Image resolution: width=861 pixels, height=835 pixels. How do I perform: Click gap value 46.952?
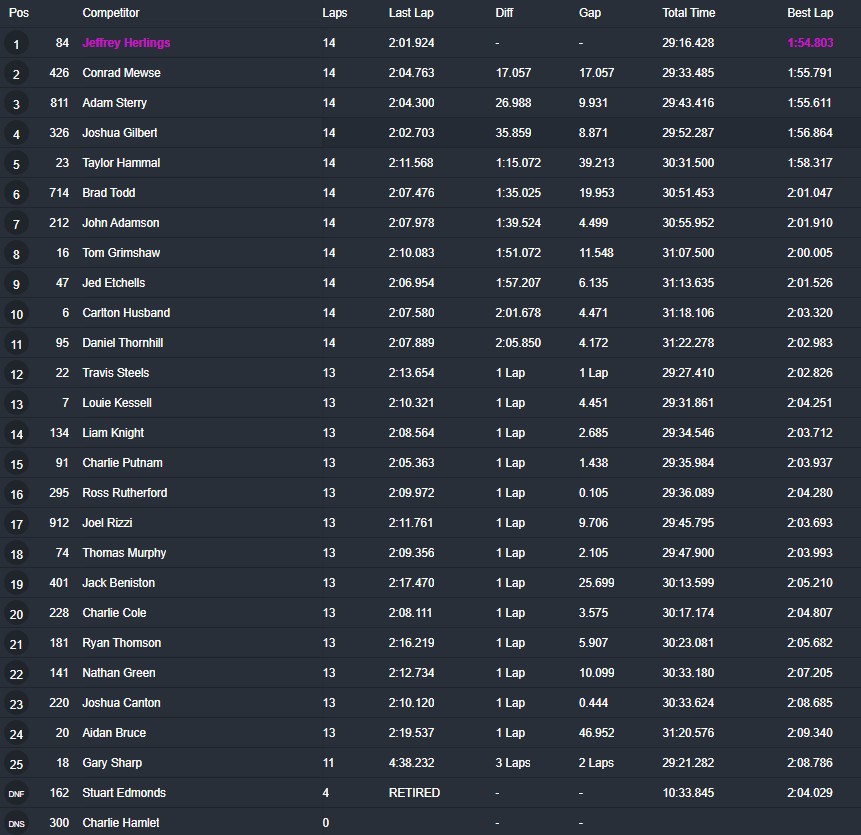pos(596,733)
